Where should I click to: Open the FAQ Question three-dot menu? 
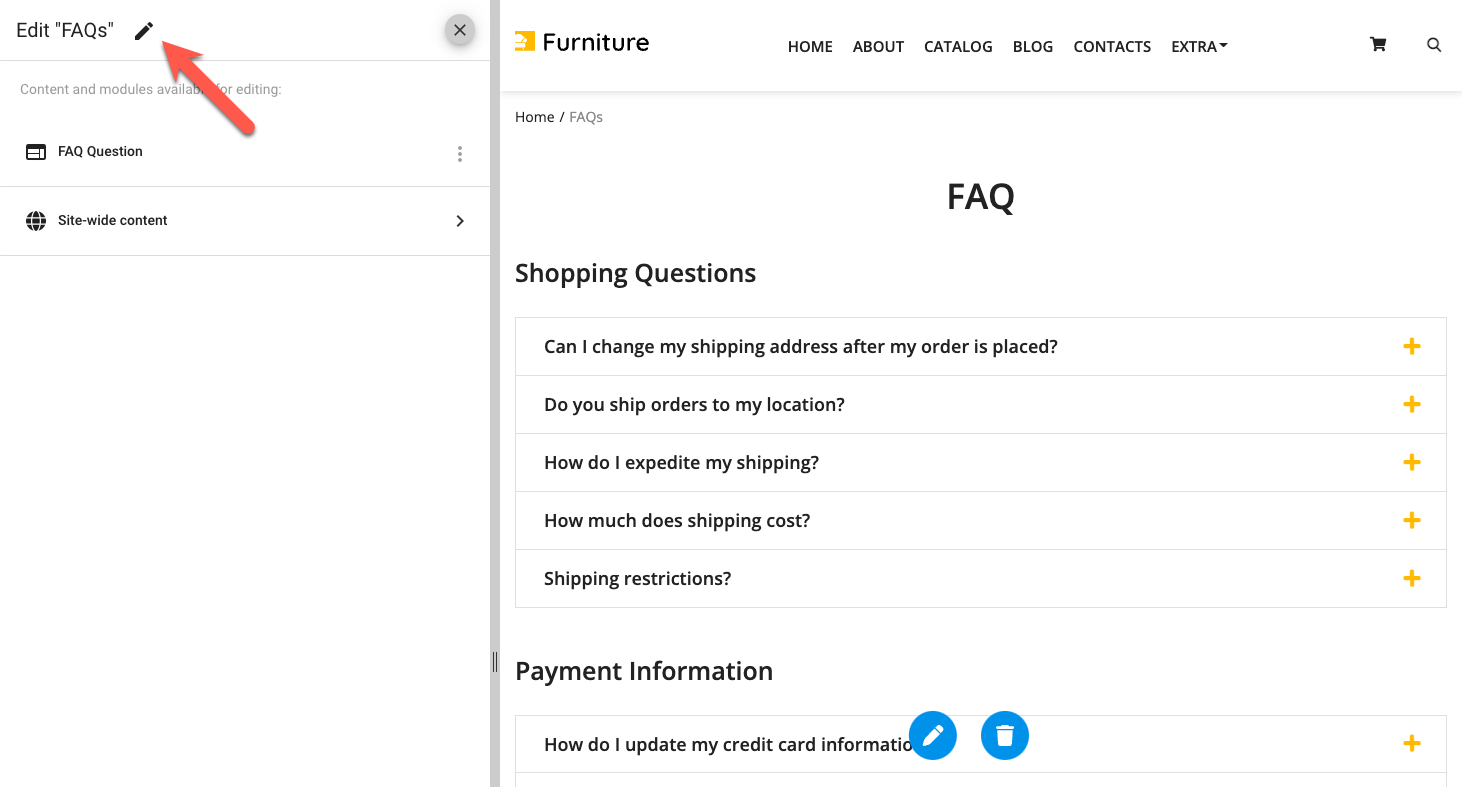(x=460, y=154)
